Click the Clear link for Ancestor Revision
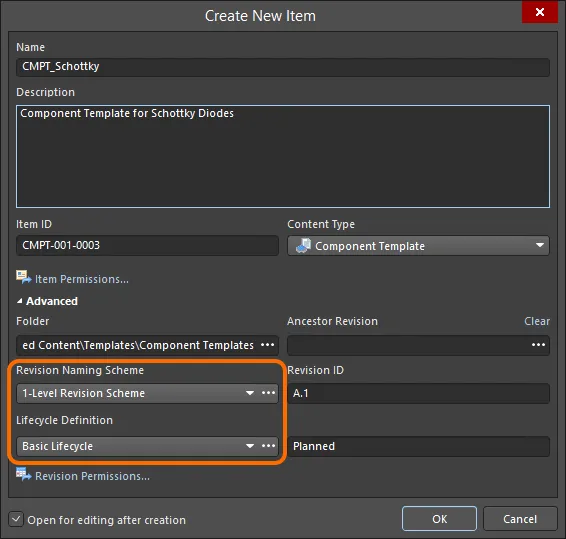 pyautogui.click(x=537, y=321)
